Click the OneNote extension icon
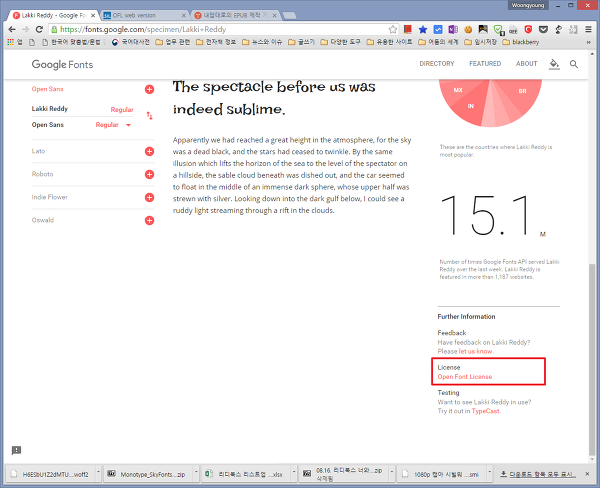This screenshot has width=600, height=488. [453, 29]
